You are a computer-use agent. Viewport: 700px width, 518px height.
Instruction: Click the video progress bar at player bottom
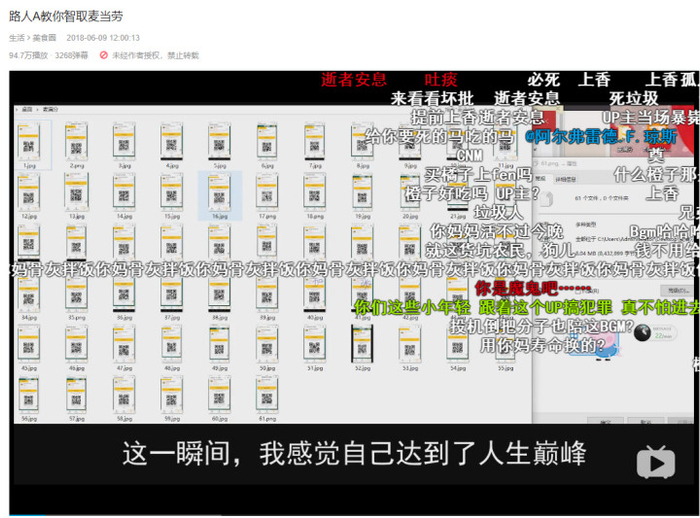353,515
